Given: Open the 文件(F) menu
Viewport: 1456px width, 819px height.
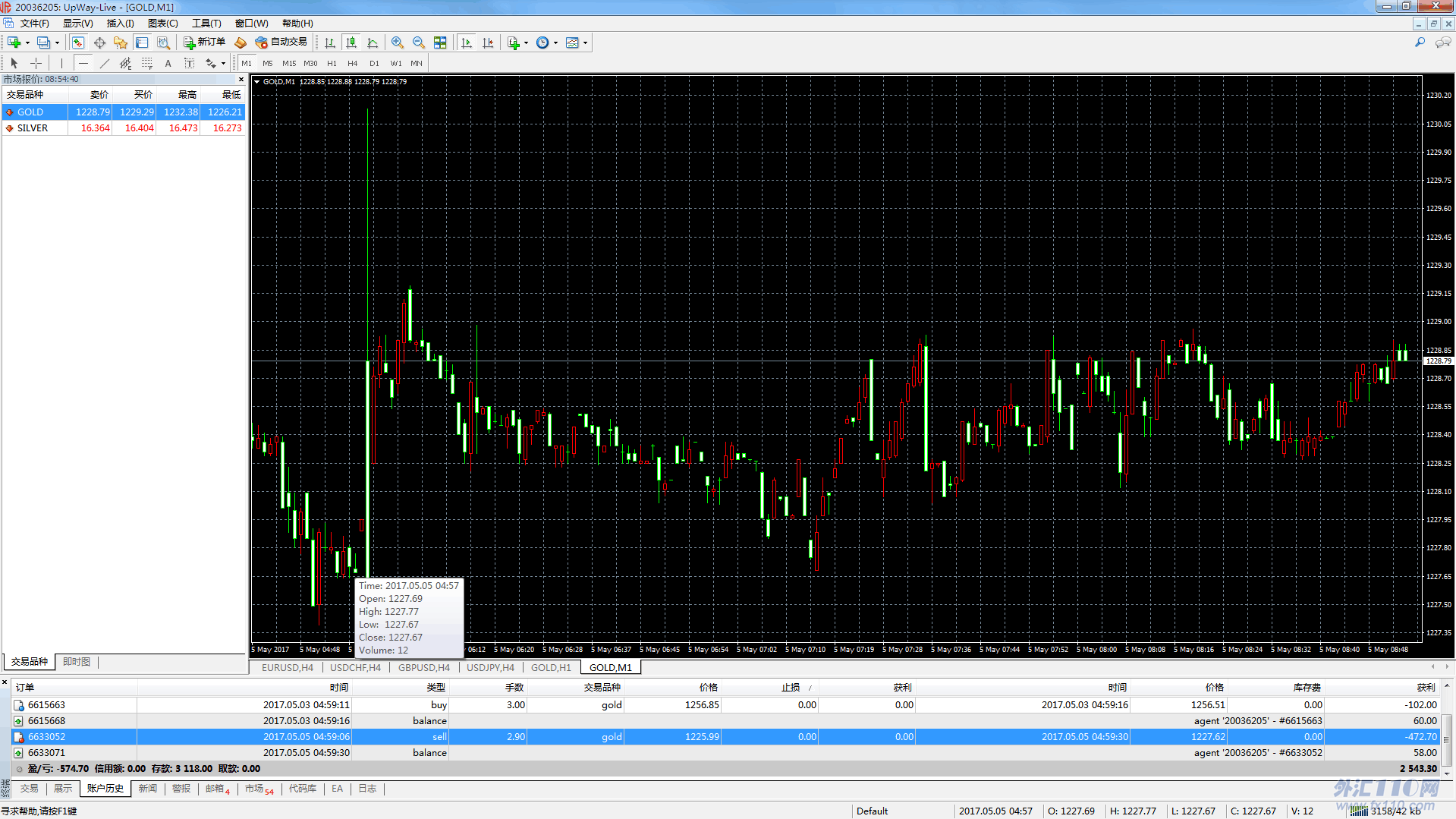Looking at the screenshot, I should 34,24.
